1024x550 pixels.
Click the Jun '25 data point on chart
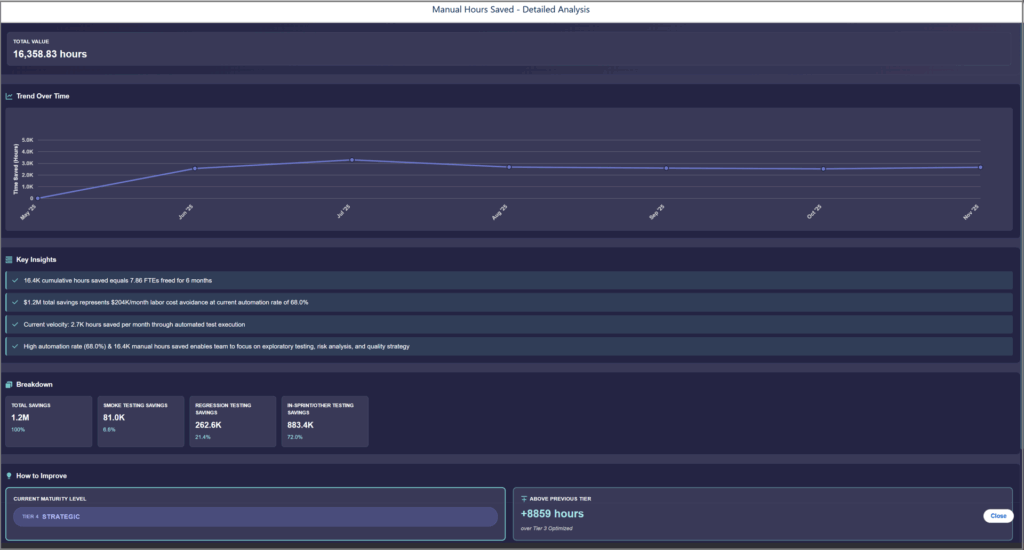pos(195,169)
